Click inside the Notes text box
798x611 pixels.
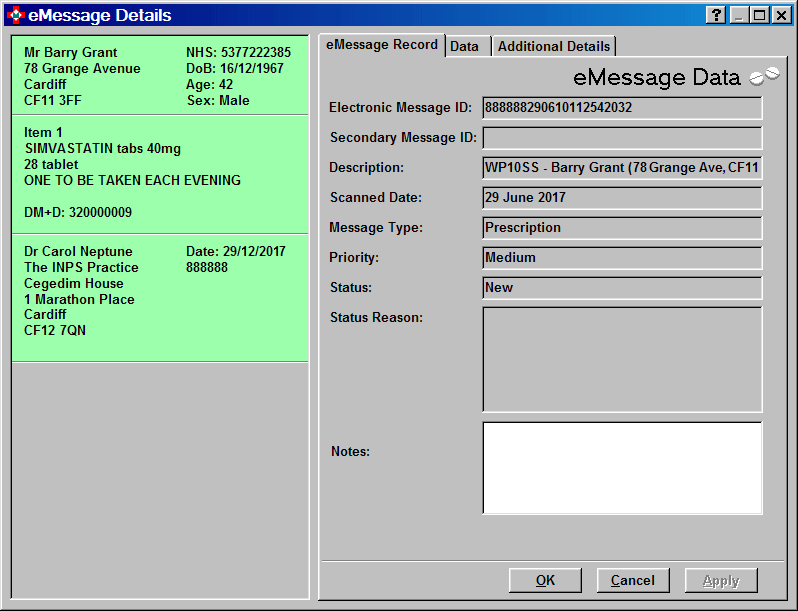pos(622,468)
